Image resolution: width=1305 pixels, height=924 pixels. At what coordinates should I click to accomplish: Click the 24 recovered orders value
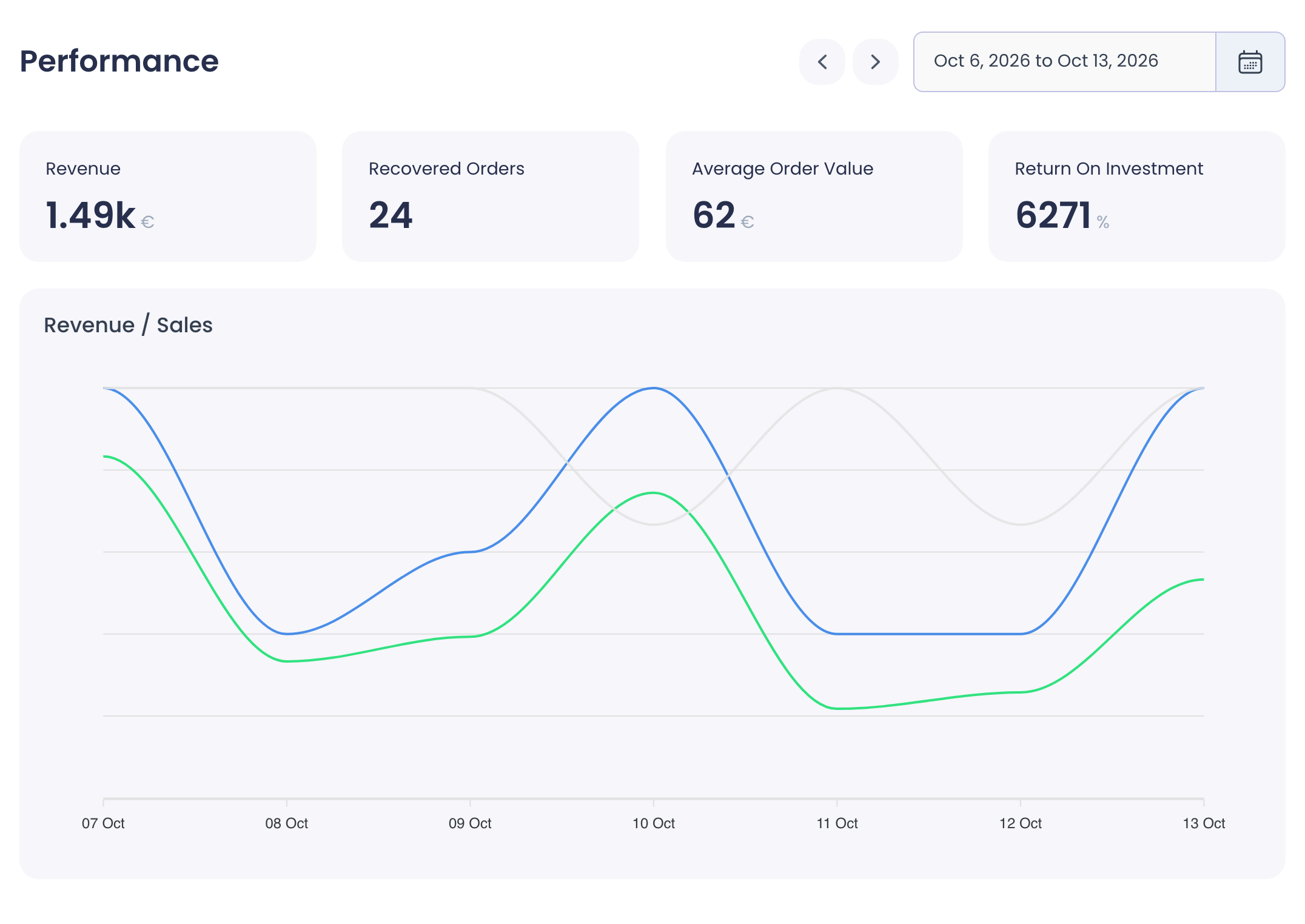coord(391,215)
